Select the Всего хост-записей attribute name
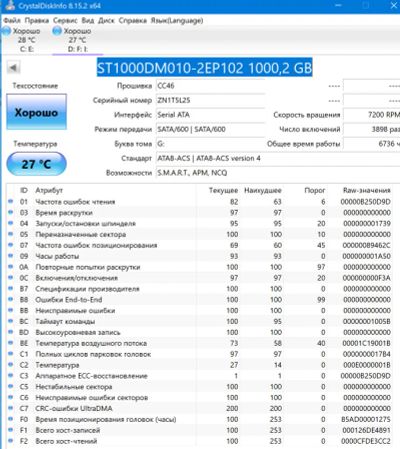 click(68, 430)
